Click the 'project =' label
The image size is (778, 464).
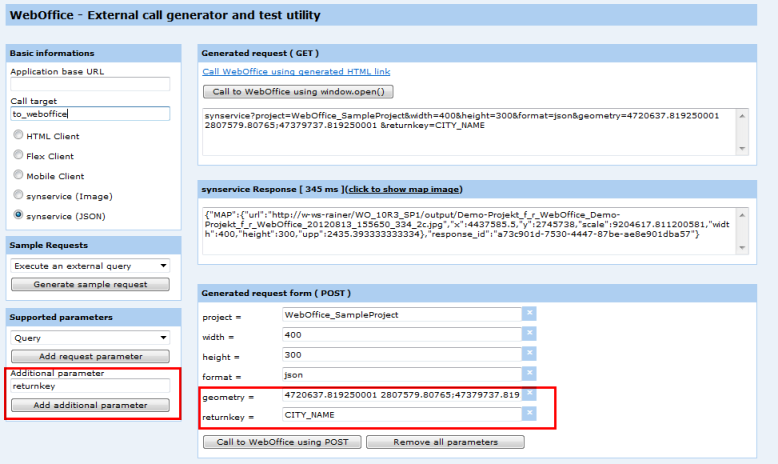tap(221, 317)
